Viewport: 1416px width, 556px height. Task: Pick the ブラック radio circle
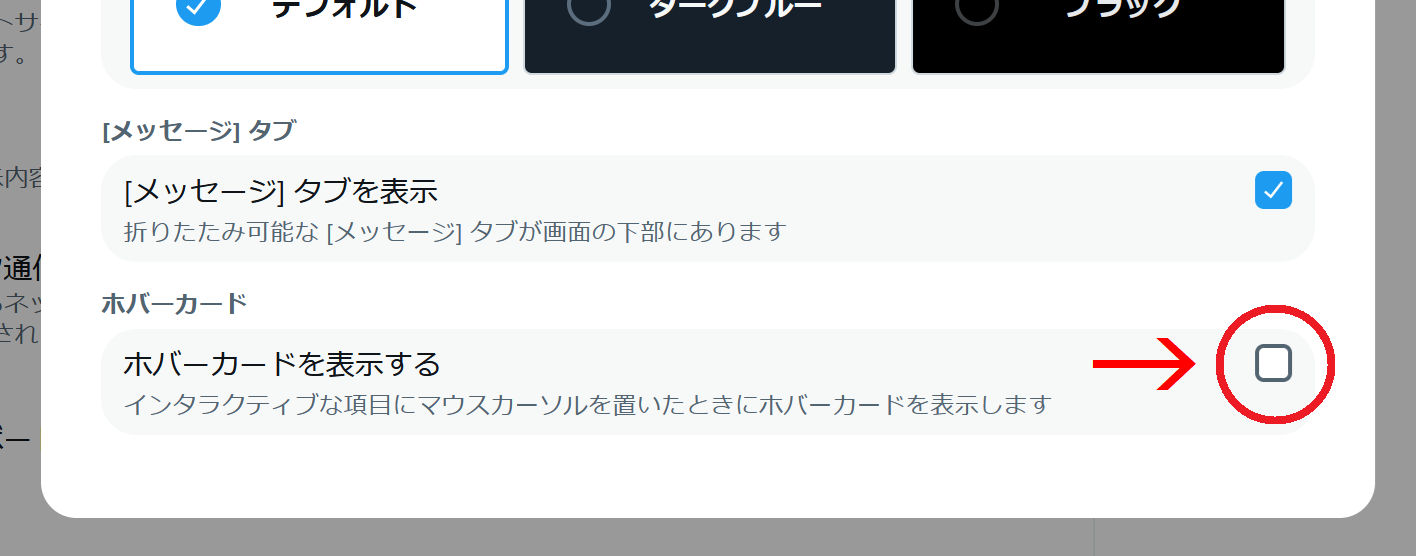pyautogui.click(x=976, y=8)
